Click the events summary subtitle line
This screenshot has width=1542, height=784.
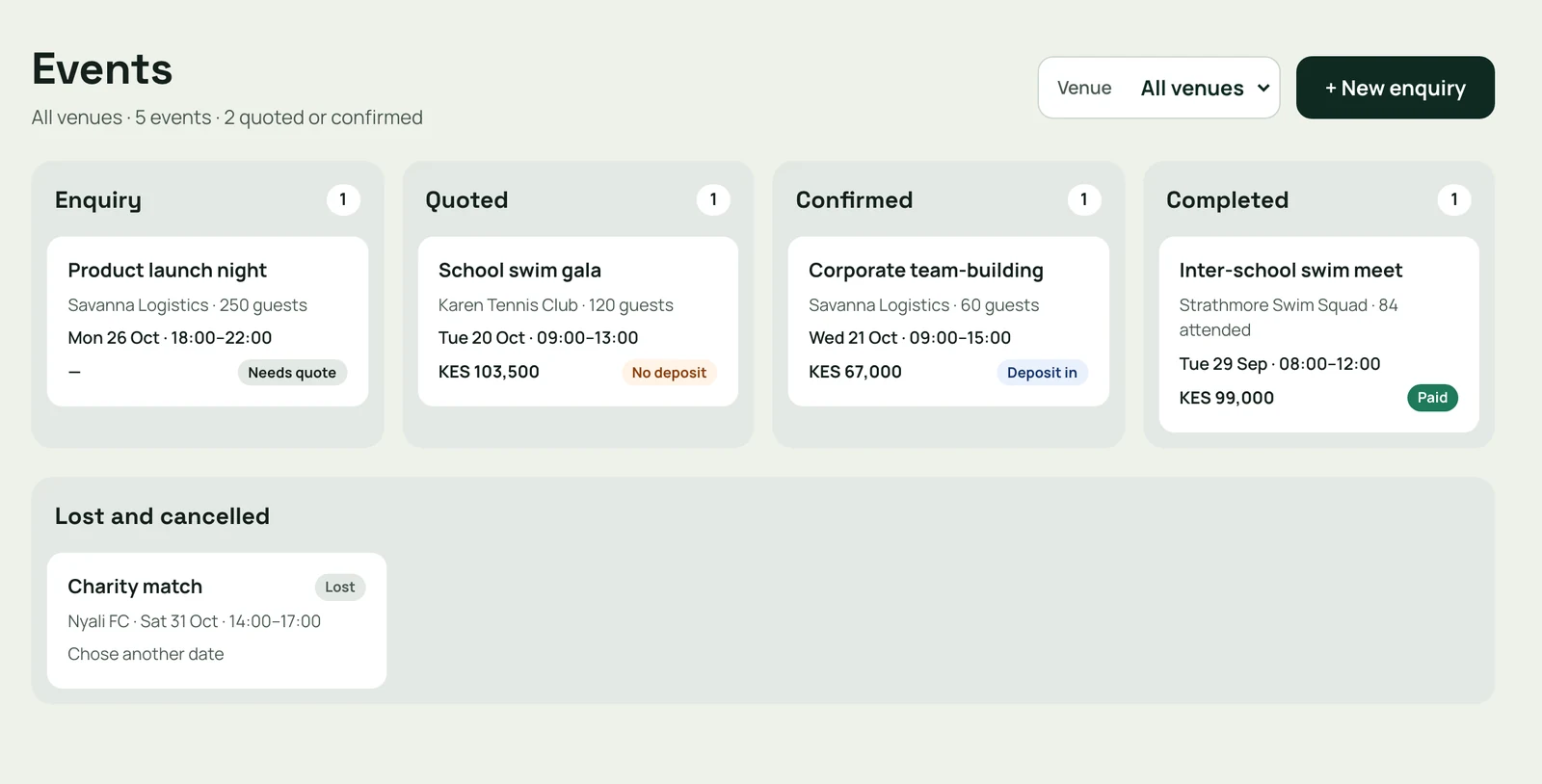click(227, 118)
